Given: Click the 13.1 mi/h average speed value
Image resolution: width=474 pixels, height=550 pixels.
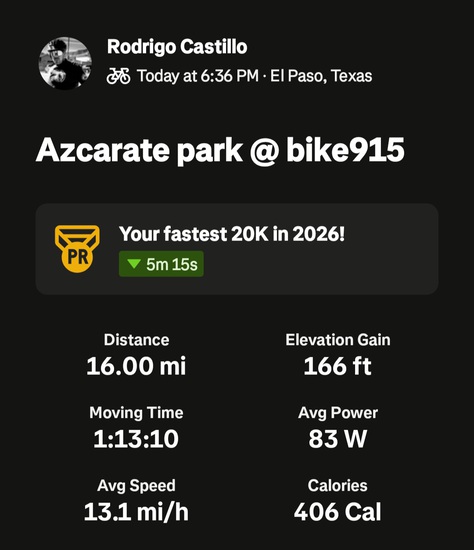Looking at the screenshot, I should 136,512.
